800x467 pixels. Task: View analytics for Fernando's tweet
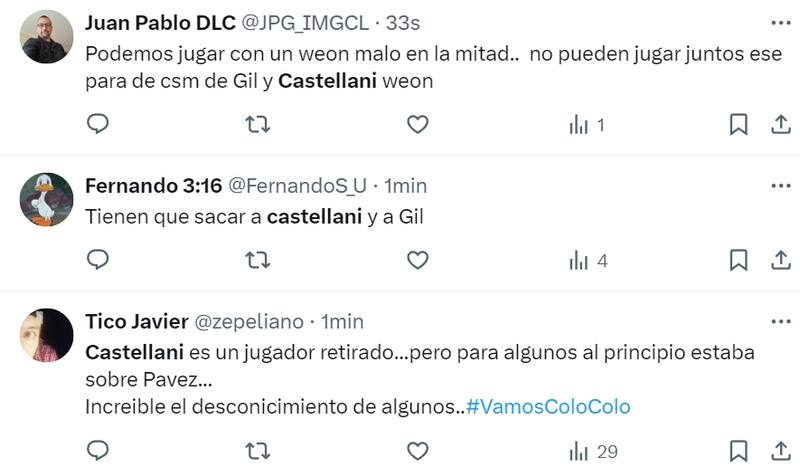(x=588, y=260)
